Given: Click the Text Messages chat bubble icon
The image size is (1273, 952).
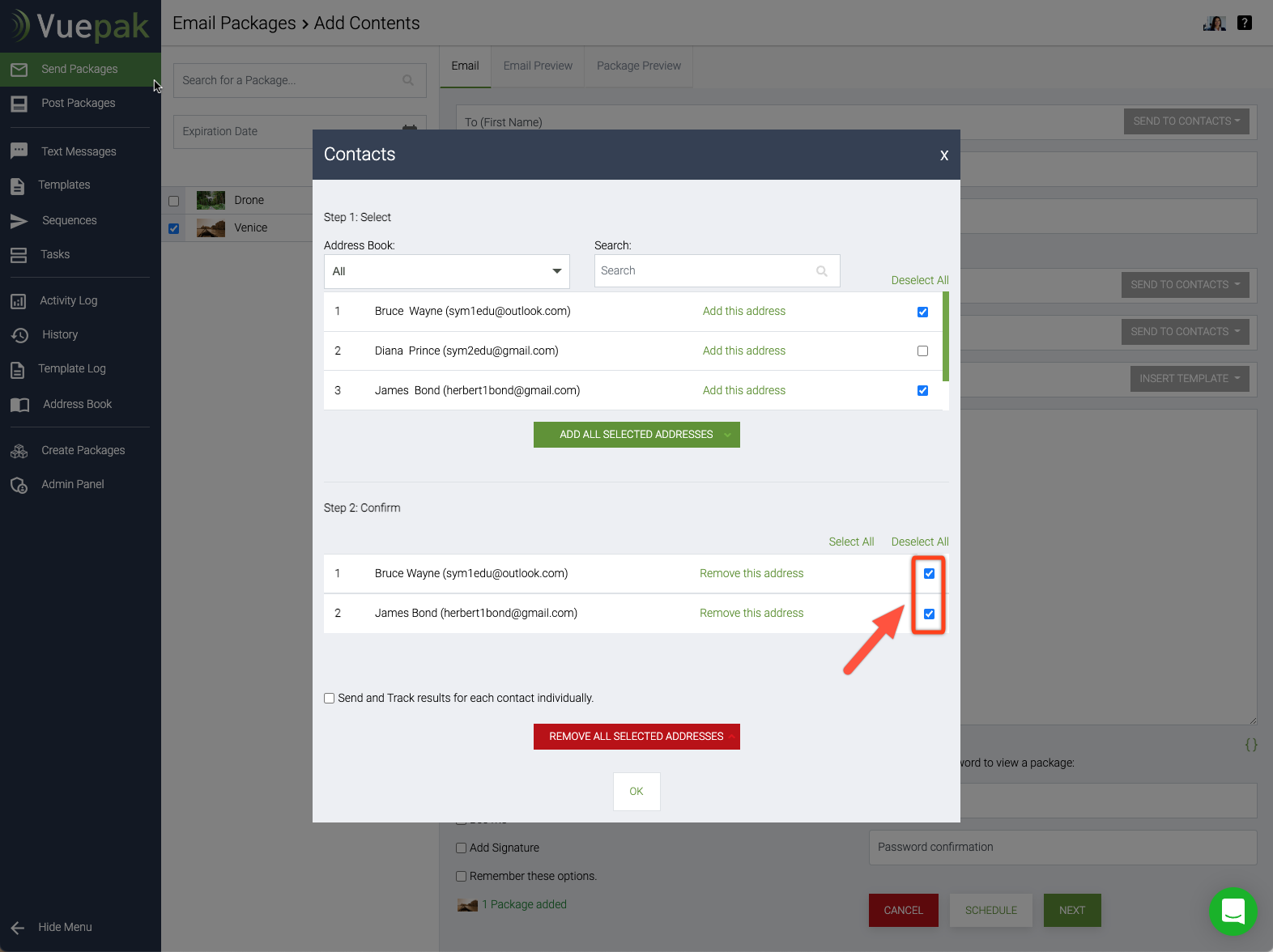Looking at the screenshot, I should (x=19, y=151).
